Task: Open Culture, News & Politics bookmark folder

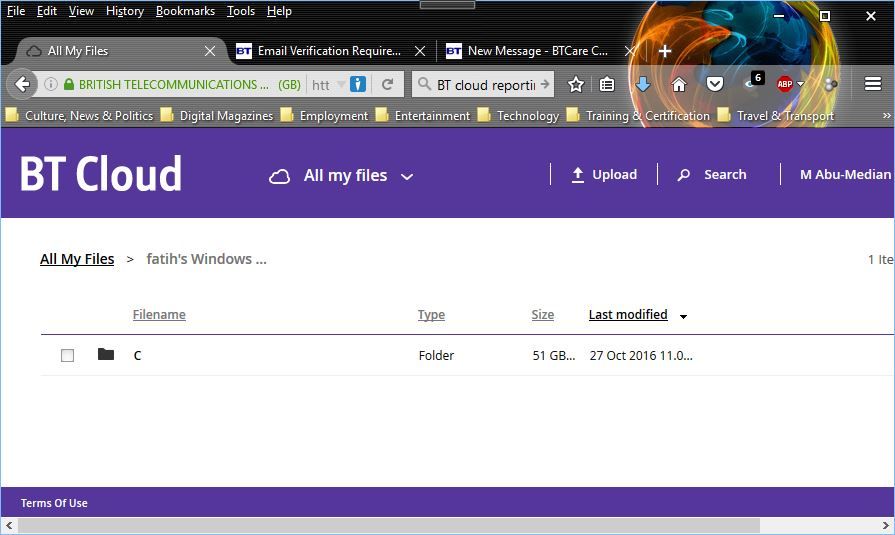Action: 80,115
